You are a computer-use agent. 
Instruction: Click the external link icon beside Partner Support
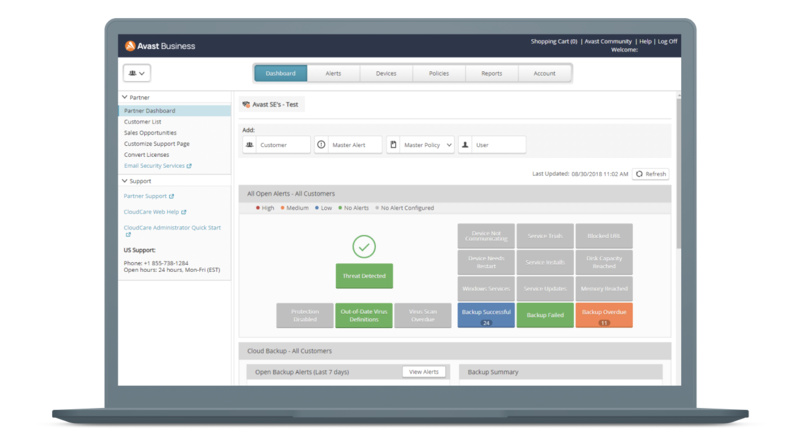(x=170, y=197)
